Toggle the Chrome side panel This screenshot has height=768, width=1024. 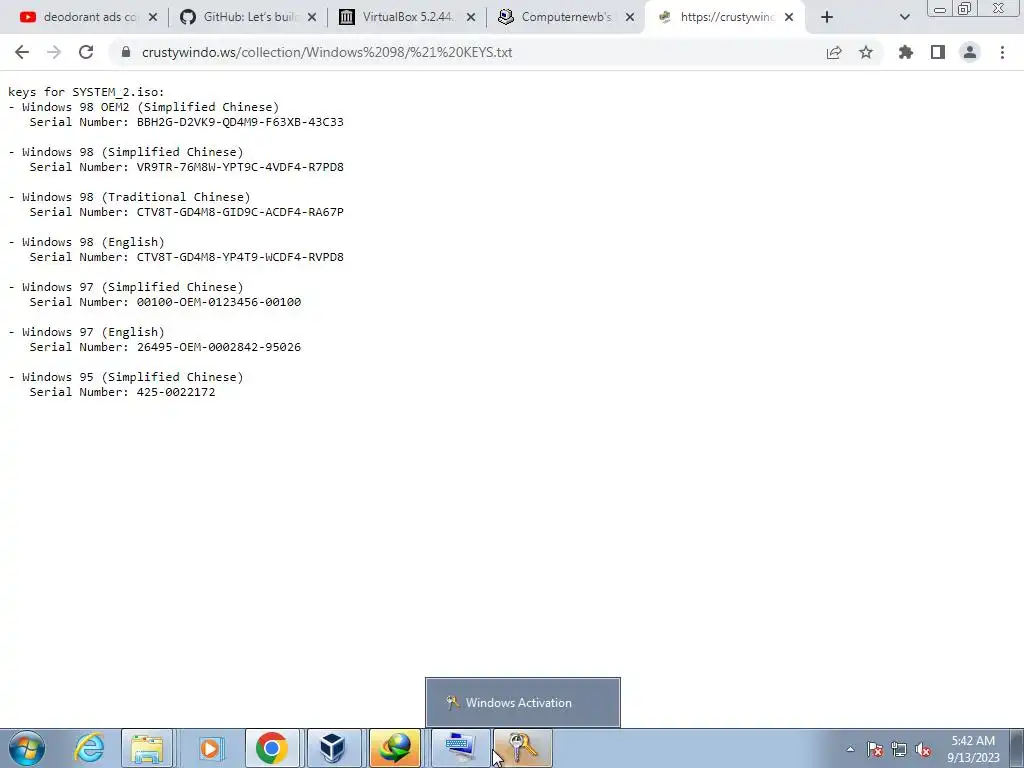938,52
